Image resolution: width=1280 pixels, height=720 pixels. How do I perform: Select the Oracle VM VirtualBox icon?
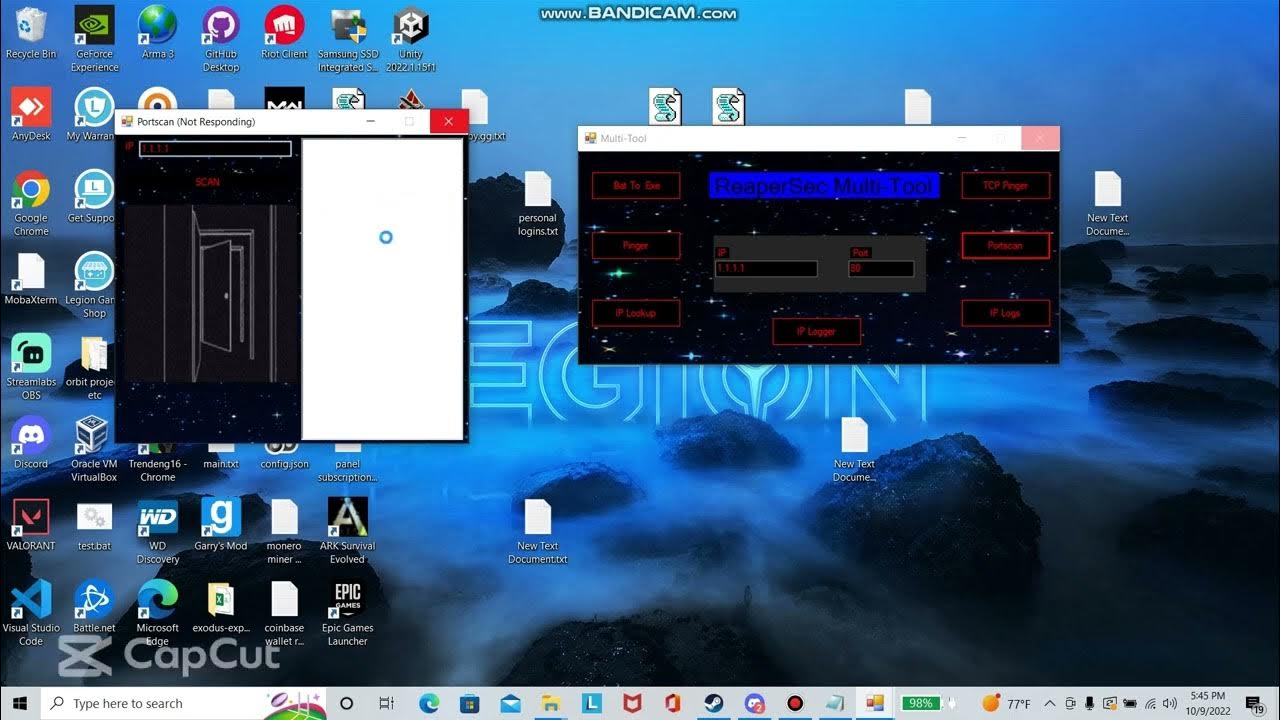point(94,449)
